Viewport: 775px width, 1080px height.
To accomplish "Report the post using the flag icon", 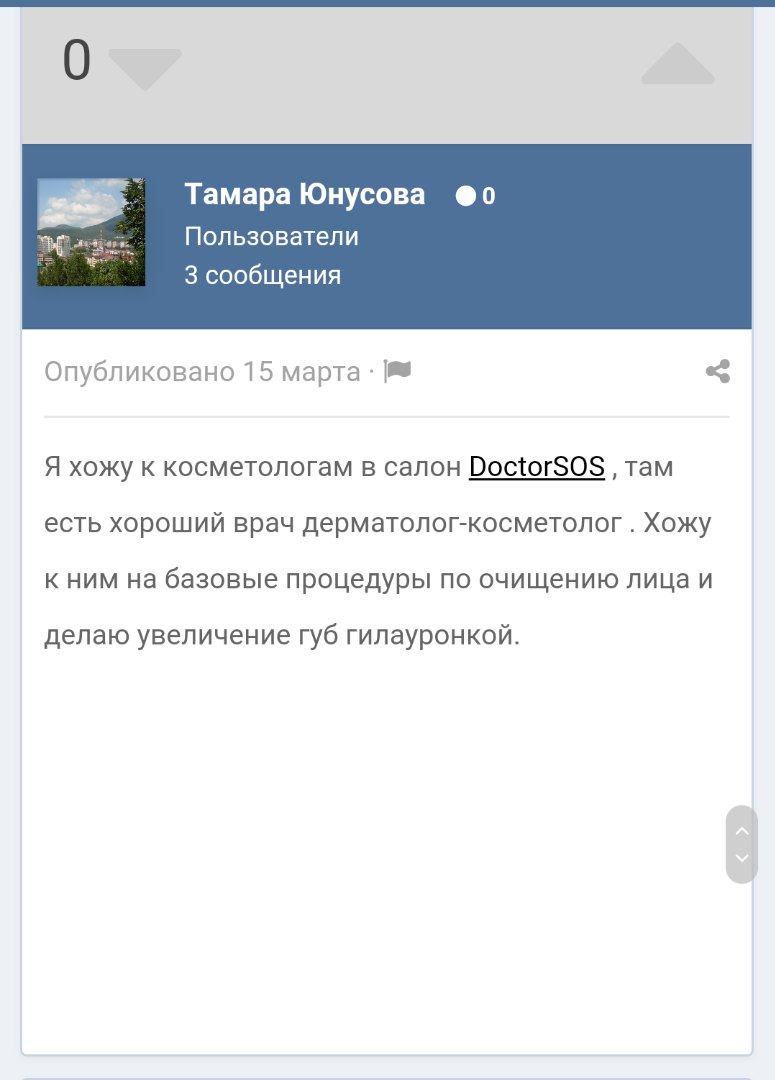I will (x=397, y=371).
